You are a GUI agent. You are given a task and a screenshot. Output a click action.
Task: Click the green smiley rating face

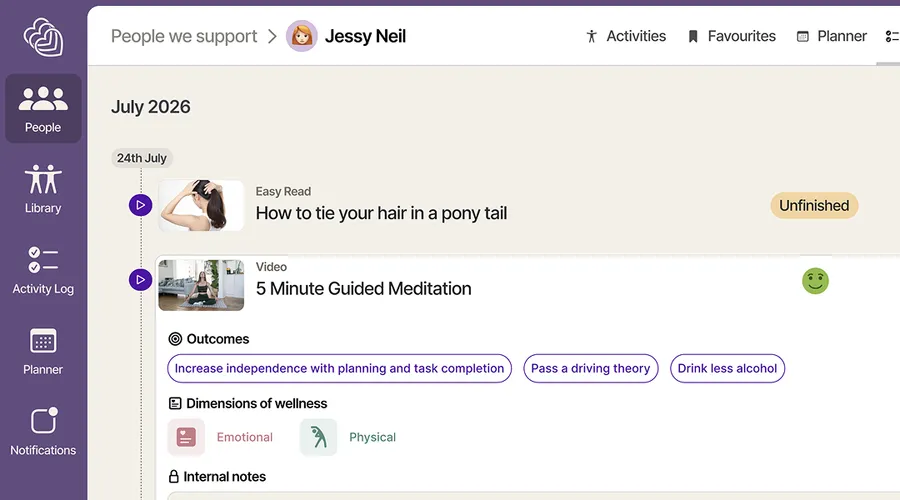click(x=815, y=281)
